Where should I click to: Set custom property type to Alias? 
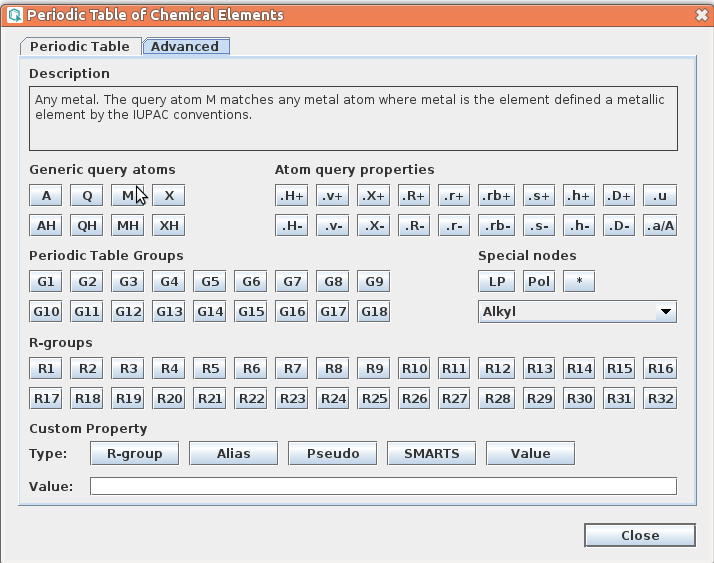pyautogui.click(x=234, y=454)
